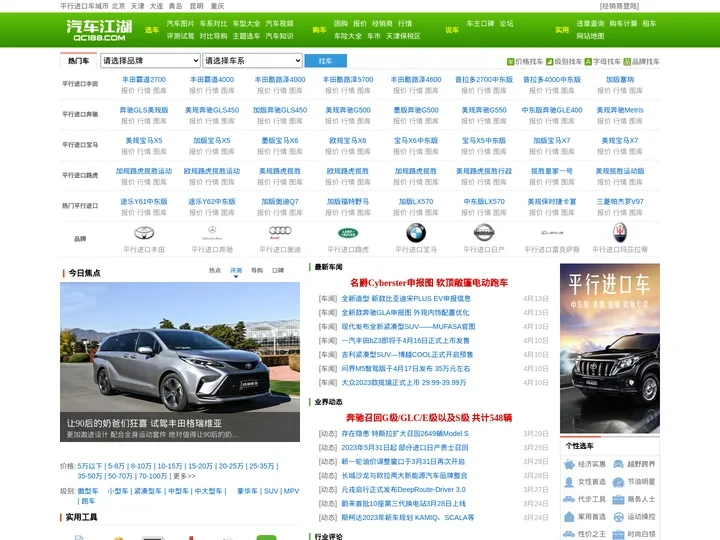Open headline 名爵Cyberster申报图 软顶敞篷电动跑车

(429, 282)
